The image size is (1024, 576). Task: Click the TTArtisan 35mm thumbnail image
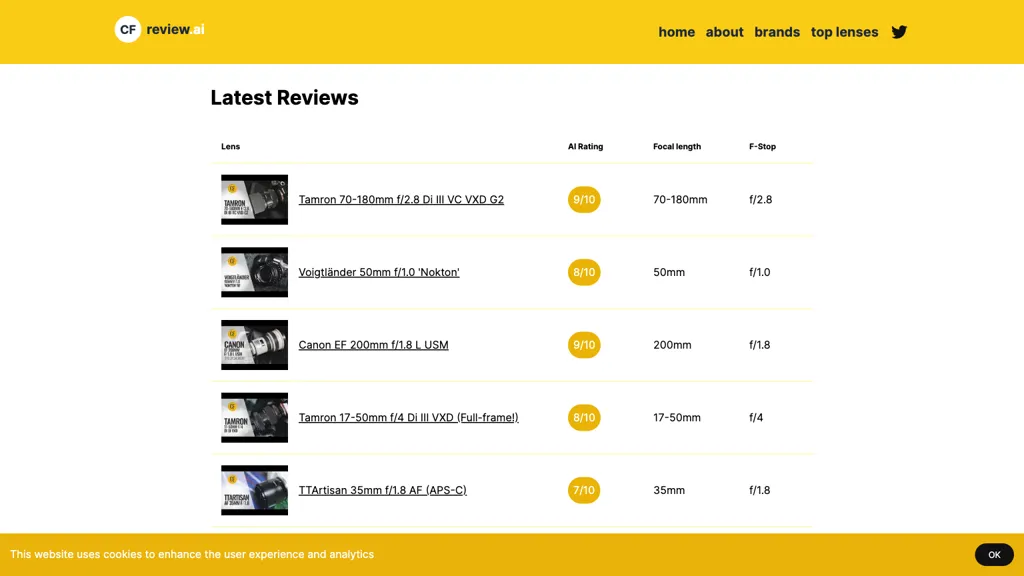(x=254, y=490)
